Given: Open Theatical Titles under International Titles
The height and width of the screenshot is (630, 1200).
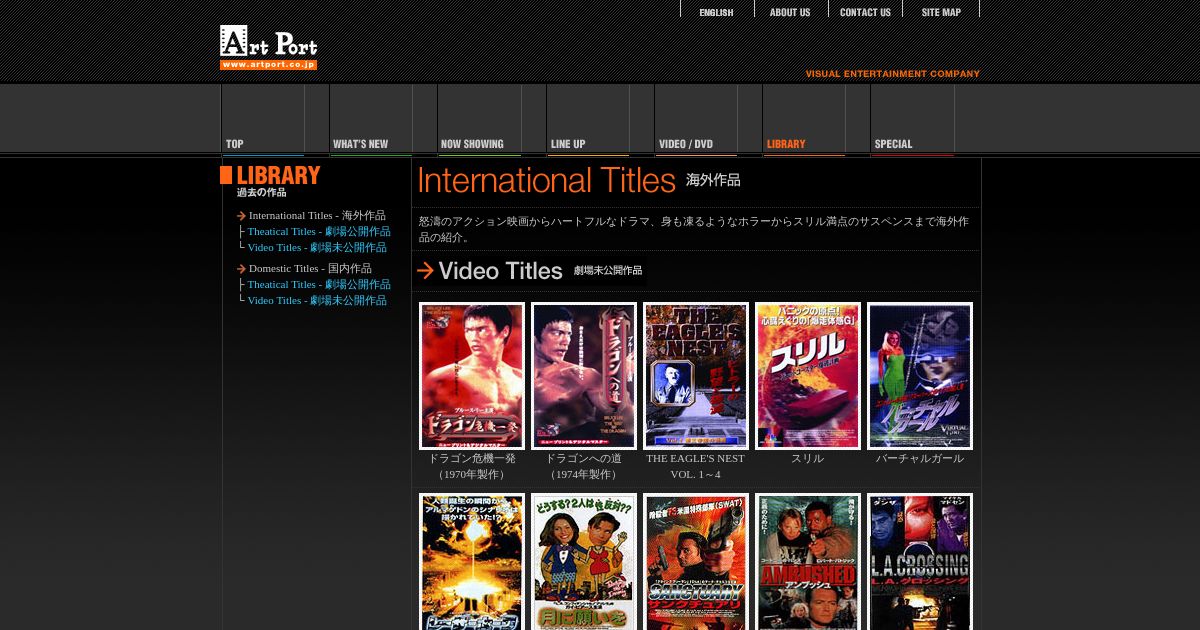Looking at the screenshot, I should click(x=319, y=231).
